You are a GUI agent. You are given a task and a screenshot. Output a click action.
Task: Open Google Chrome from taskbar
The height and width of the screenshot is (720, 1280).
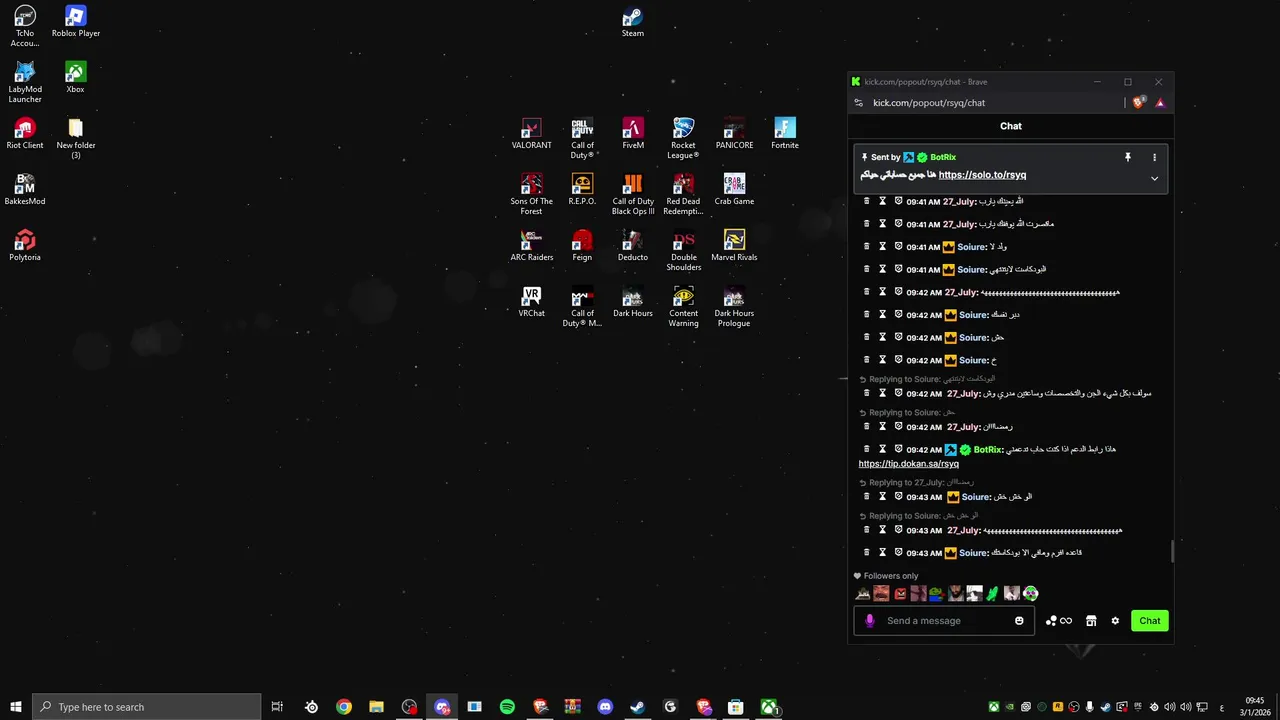[x=344, y=707]
